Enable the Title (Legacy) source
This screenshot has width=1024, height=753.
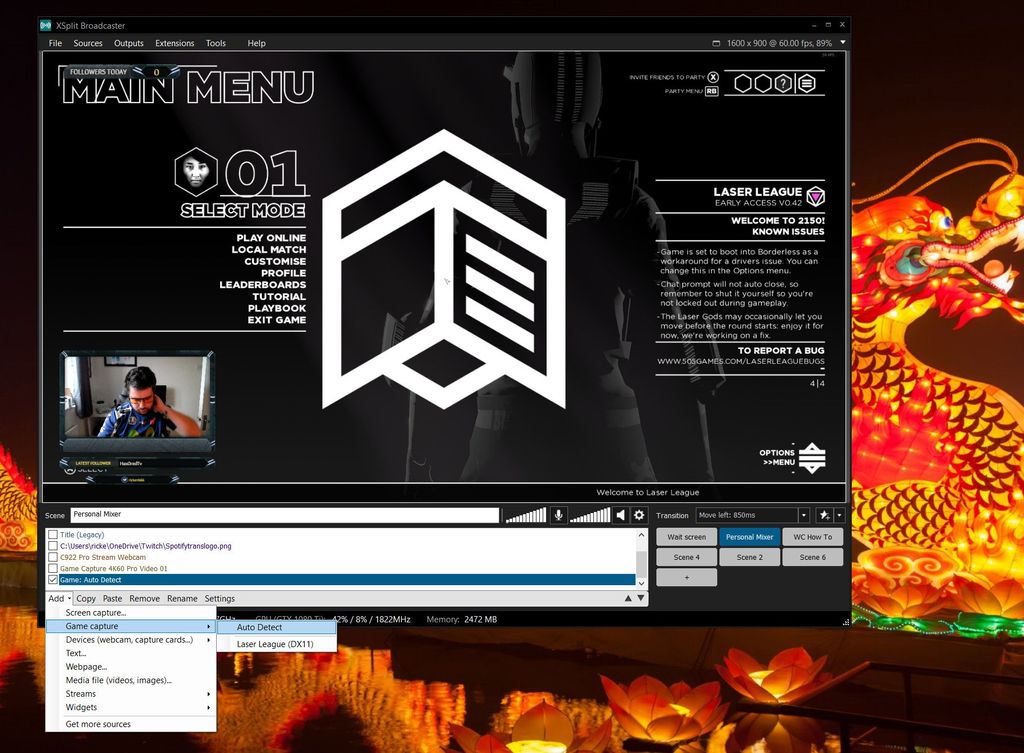[51, 535]
